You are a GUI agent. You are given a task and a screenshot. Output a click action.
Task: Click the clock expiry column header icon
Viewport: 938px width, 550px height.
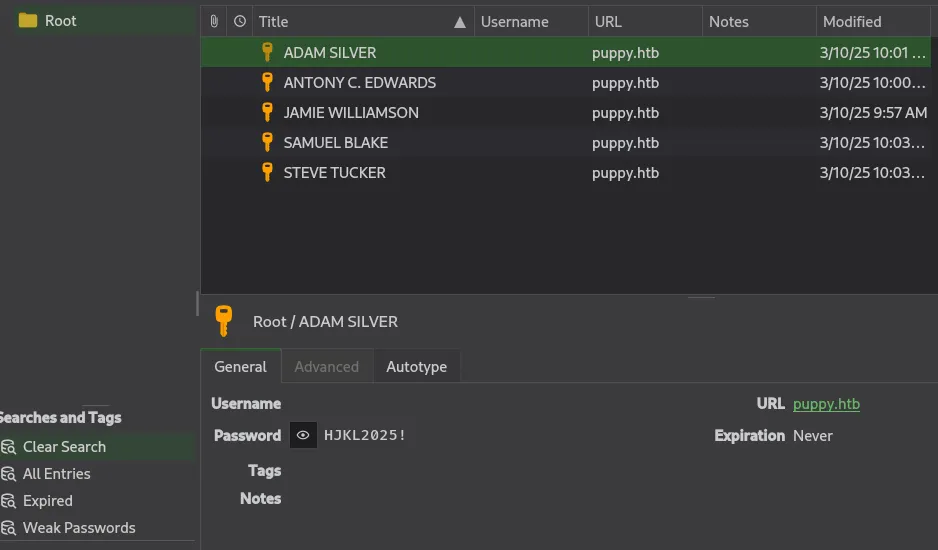click(239, 21)
